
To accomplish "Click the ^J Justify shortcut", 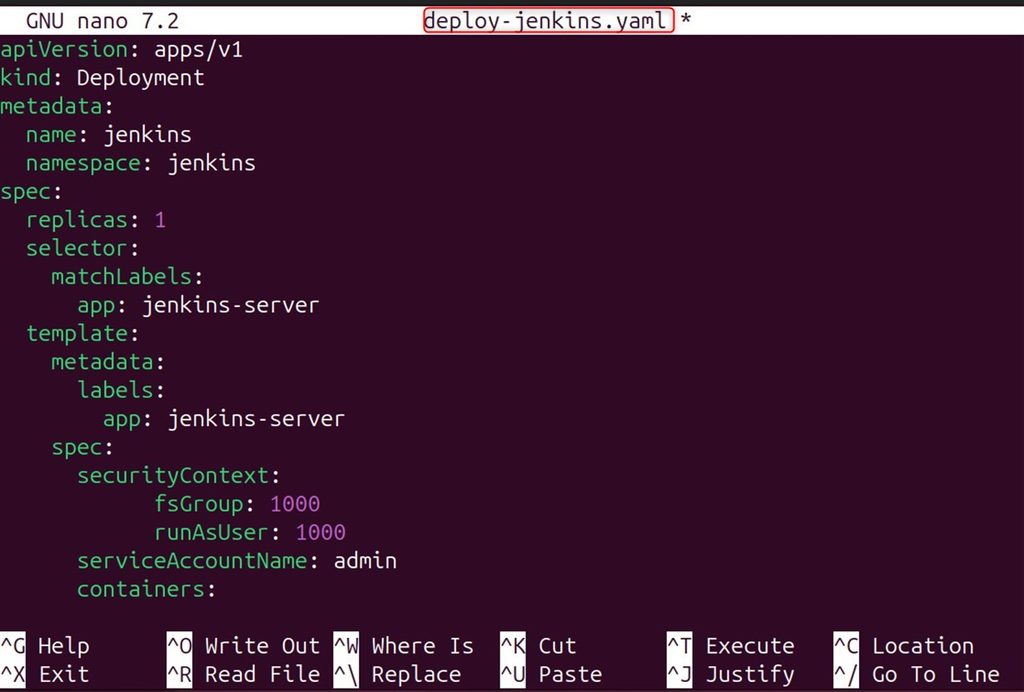I will tap(731, 674).
